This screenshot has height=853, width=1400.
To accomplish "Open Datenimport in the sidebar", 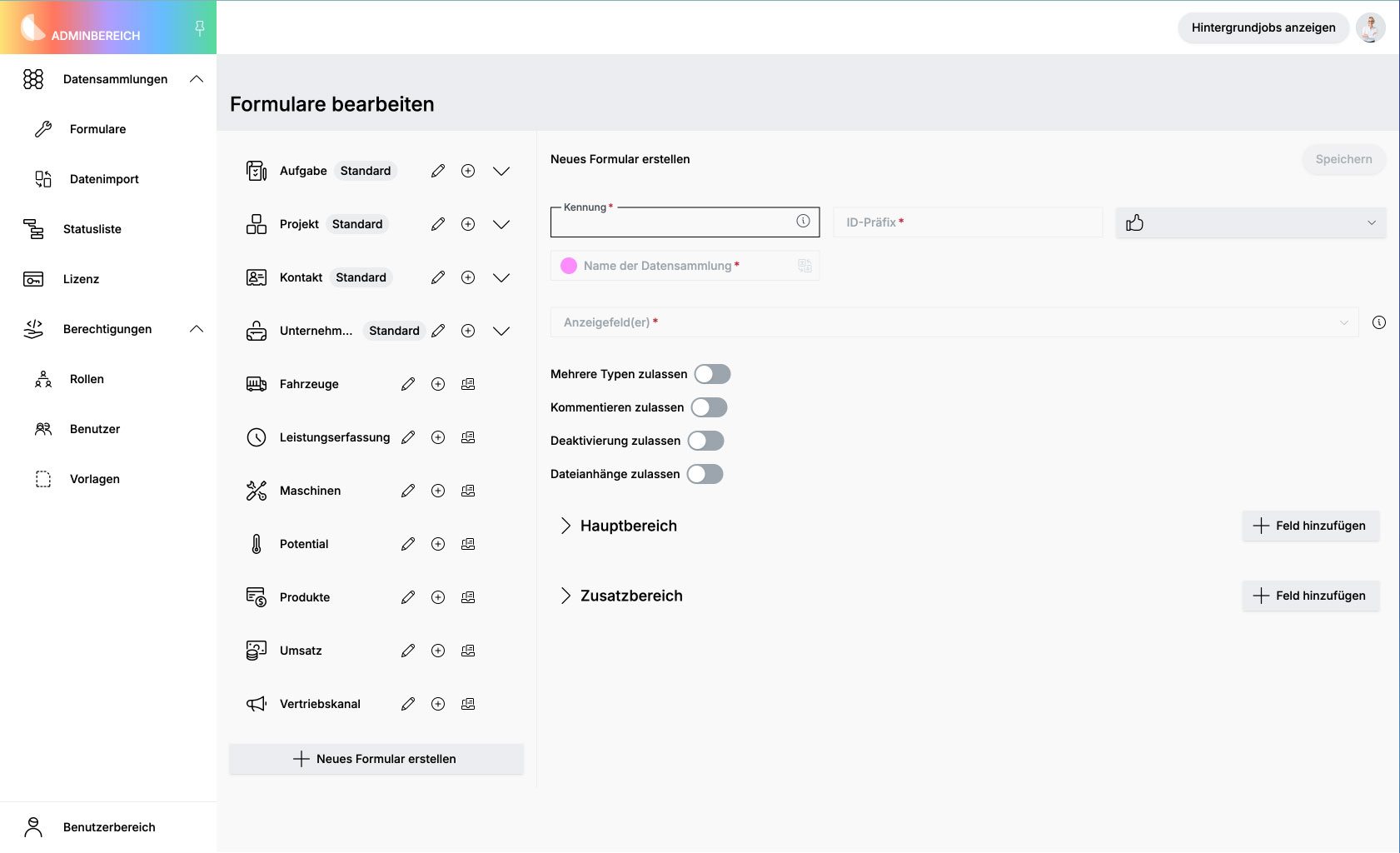I will pyautogui.click(x=104, y=179).
